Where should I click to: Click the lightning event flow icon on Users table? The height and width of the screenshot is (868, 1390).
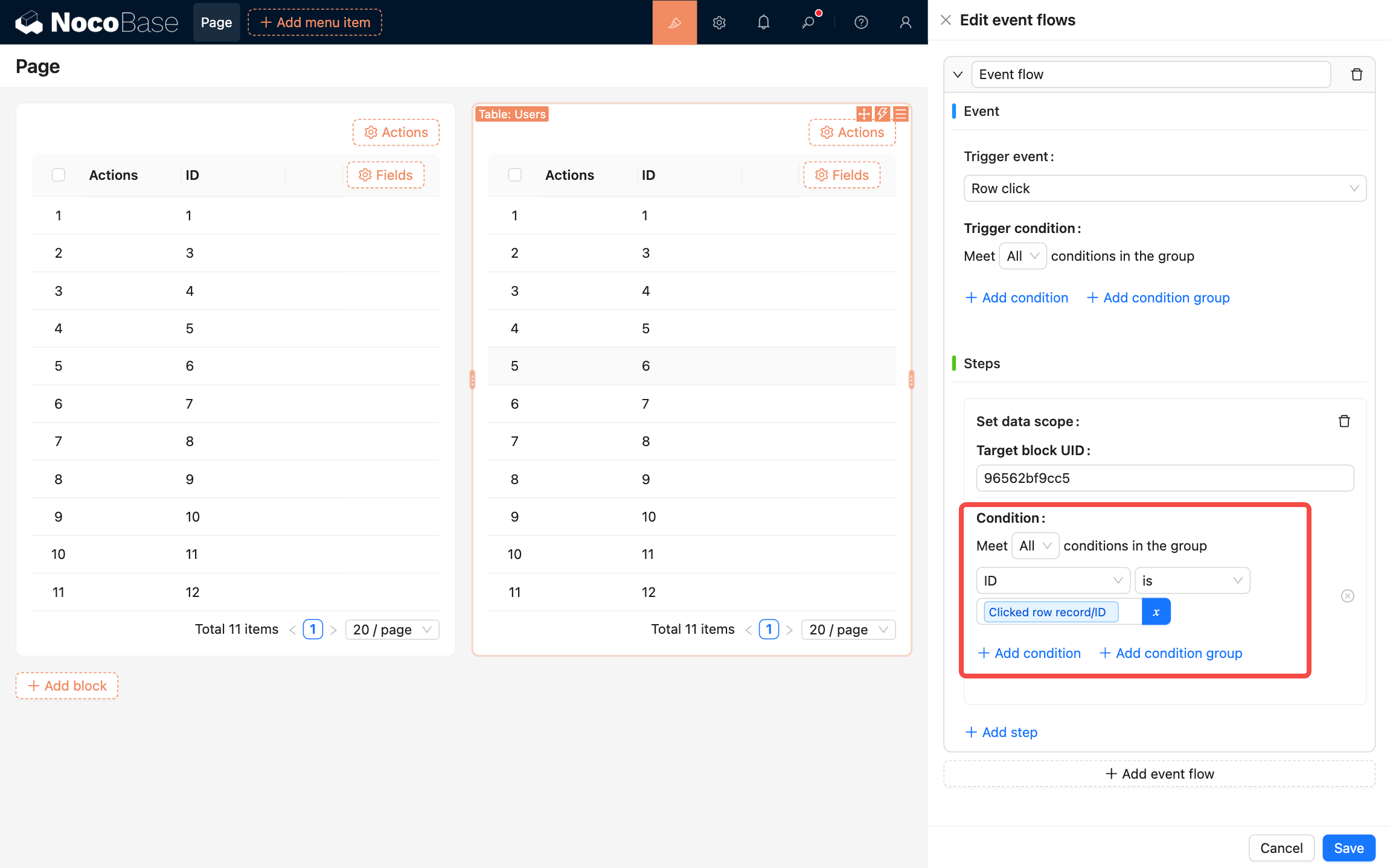pyautogui.click(x=882, y=113)
